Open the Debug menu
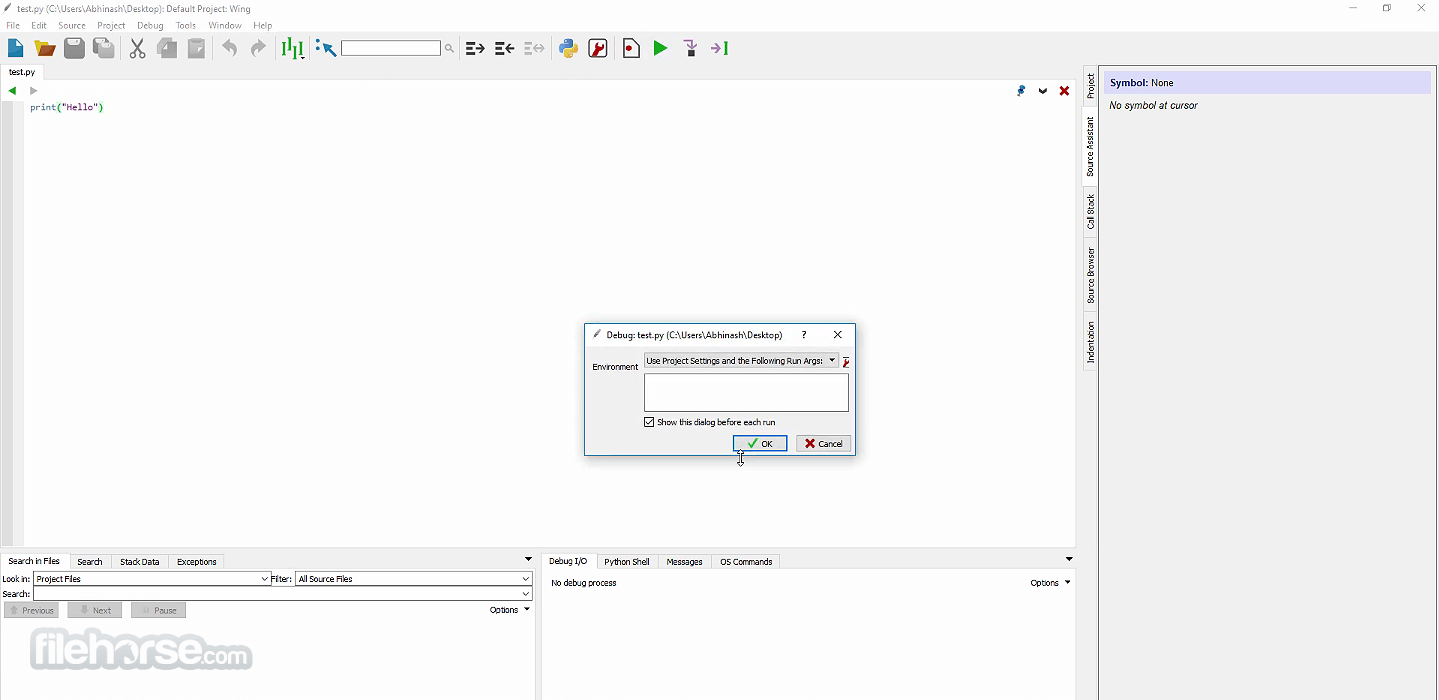This screenshot has height=700, width=1439. pyautogui.click(x=150, y=25)
